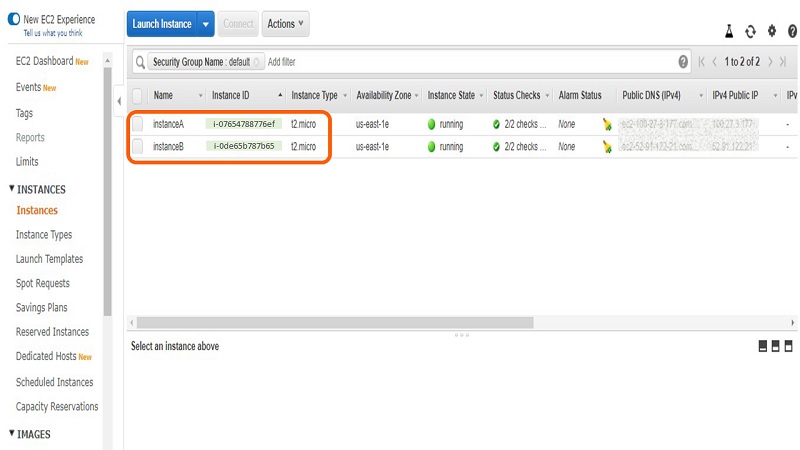Go to next page of results arrow
800x450 pixels.
point(770,62)
